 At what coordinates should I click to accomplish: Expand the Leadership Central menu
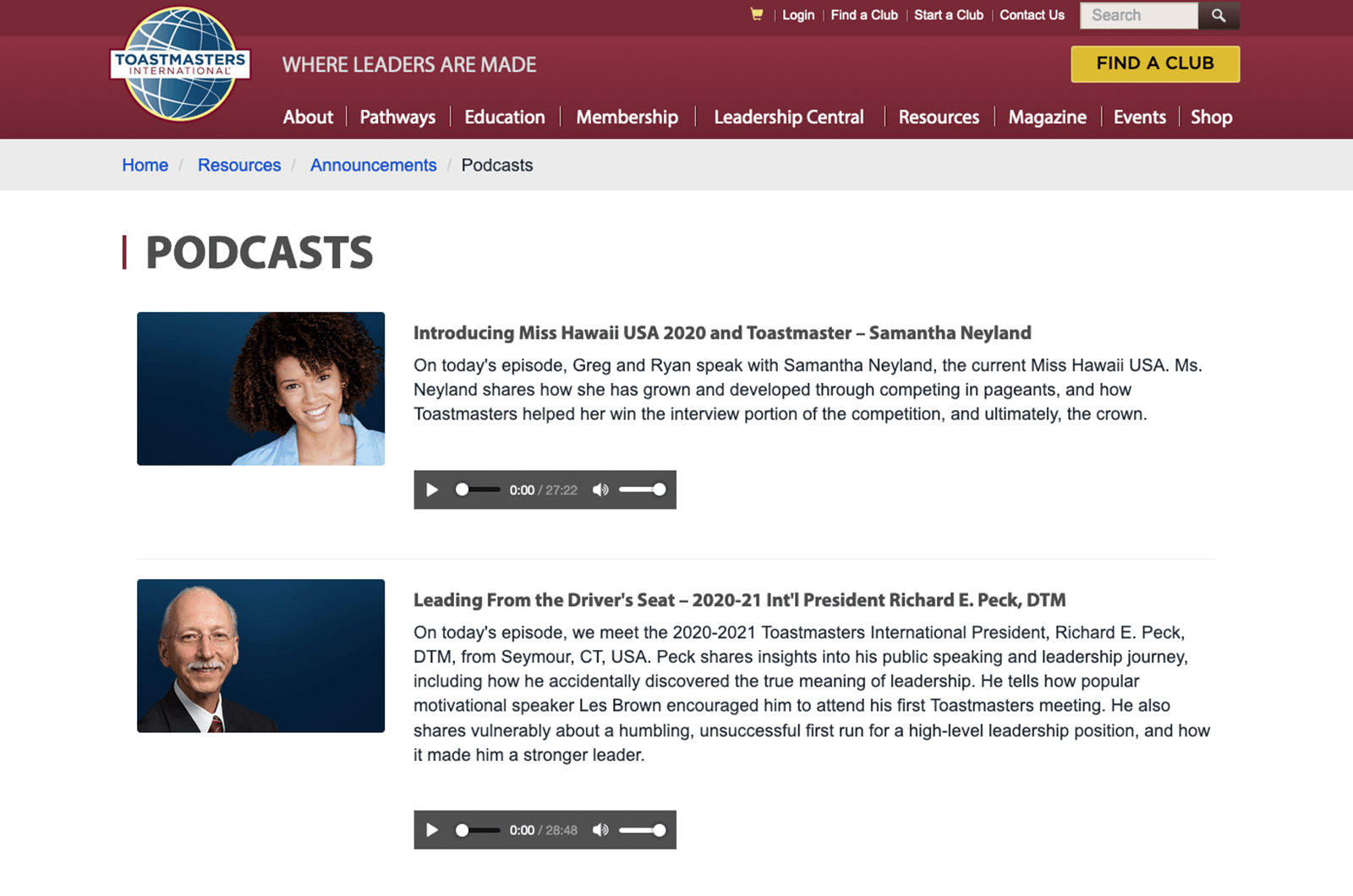pos(788,117)
